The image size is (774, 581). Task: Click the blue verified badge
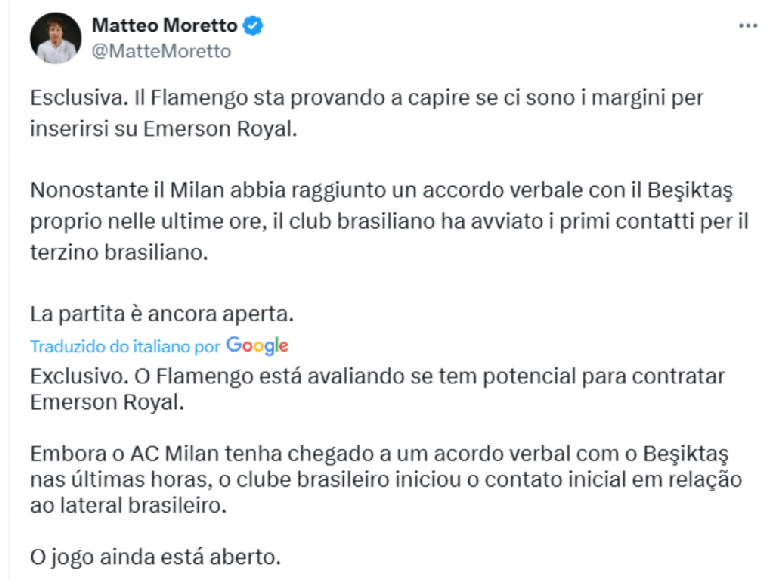tap(254, 26)
